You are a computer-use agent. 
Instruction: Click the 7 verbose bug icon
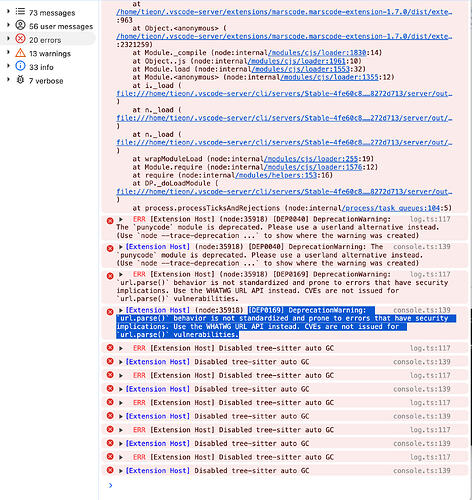pos(20,80)
